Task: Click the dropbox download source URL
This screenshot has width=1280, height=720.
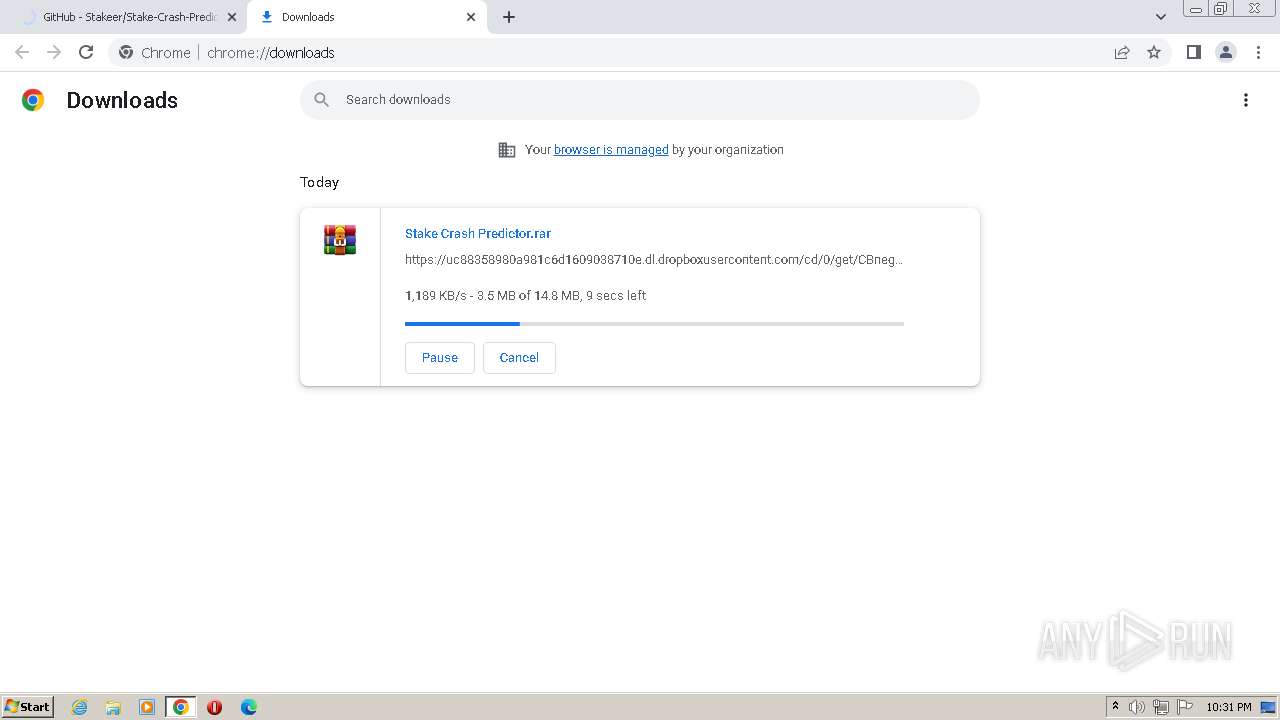Action: (654, 259)
